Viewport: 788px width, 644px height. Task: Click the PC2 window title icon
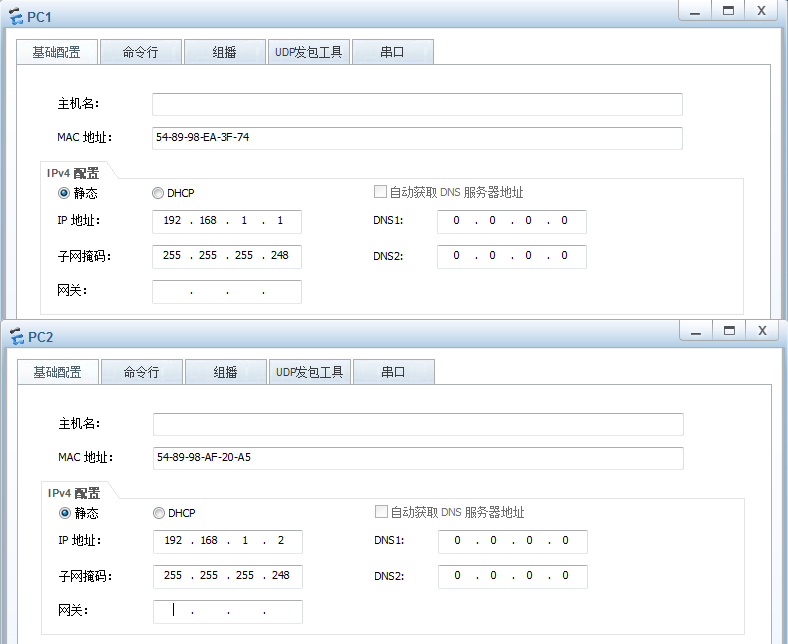(x=17, y=336)
